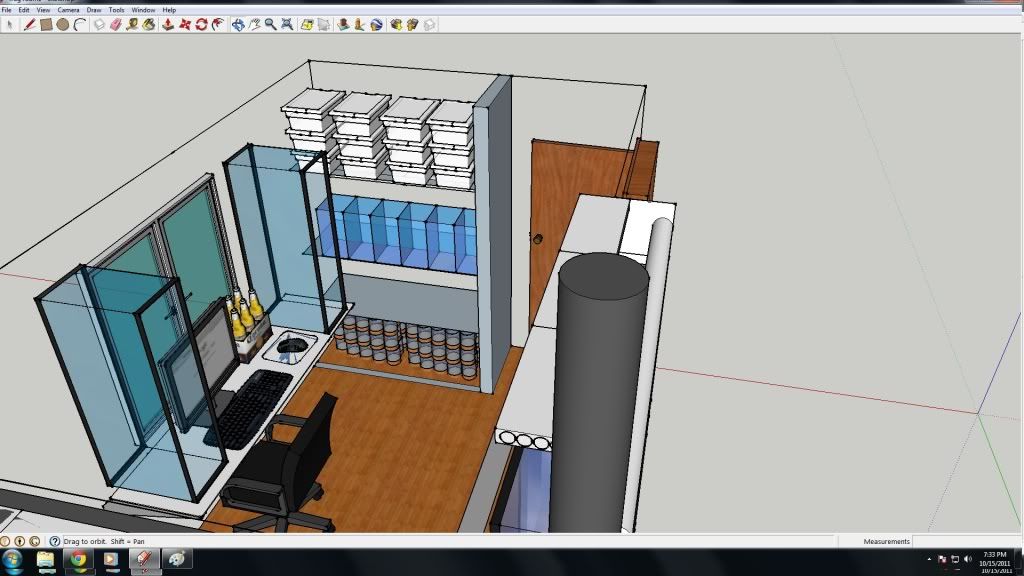Choose the Rotate tool
Screen dimensions: 1024x576
(201, 25)
